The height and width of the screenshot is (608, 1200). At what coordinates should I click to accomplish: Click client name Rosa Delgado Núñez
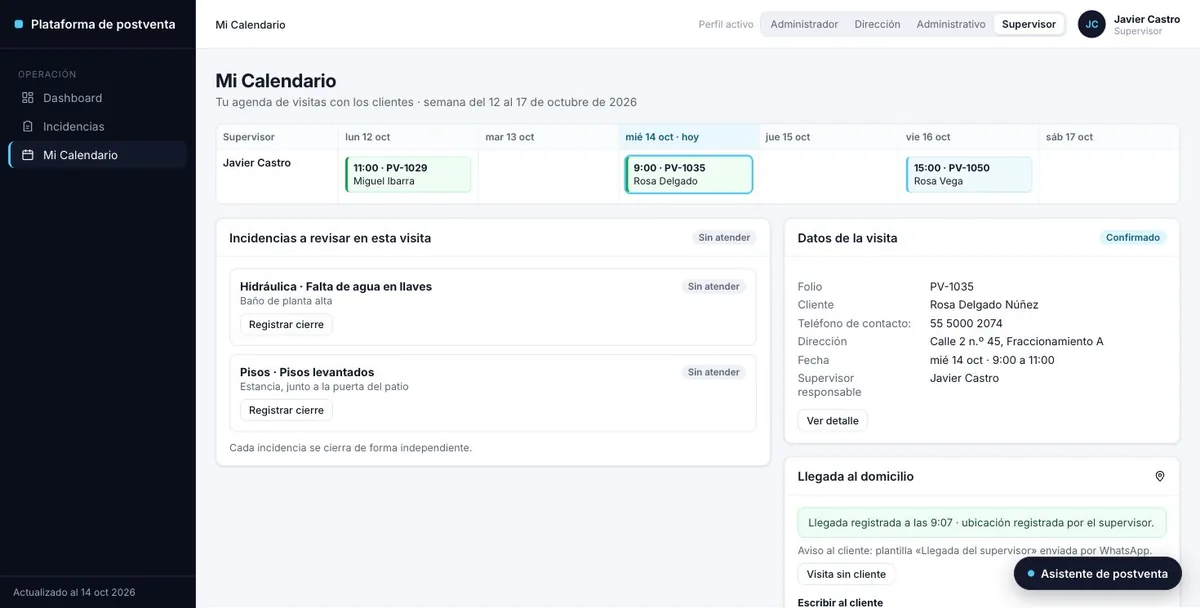984,305
